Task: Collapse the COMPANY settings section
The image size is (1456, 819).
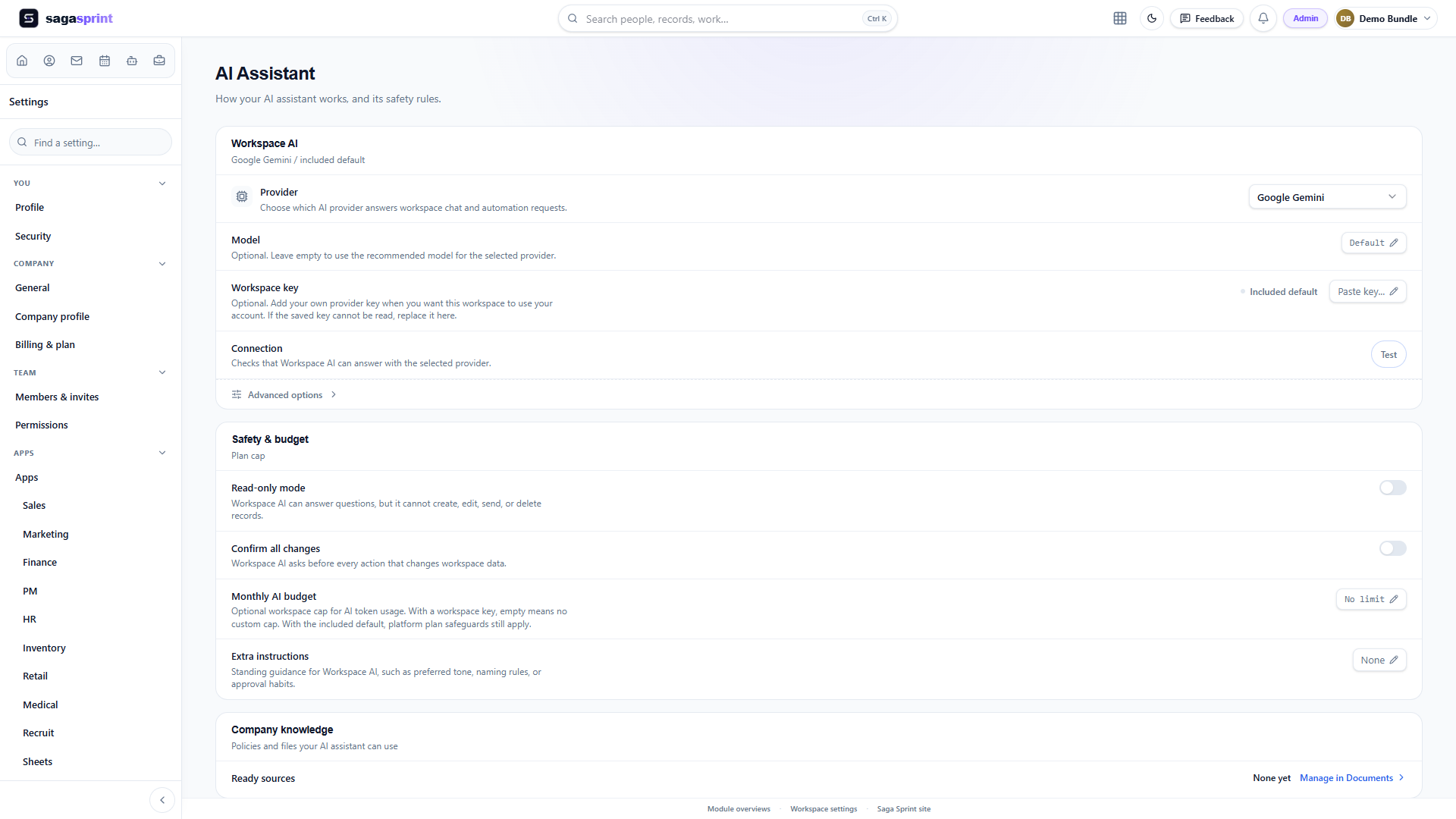Action: [162, 264]
